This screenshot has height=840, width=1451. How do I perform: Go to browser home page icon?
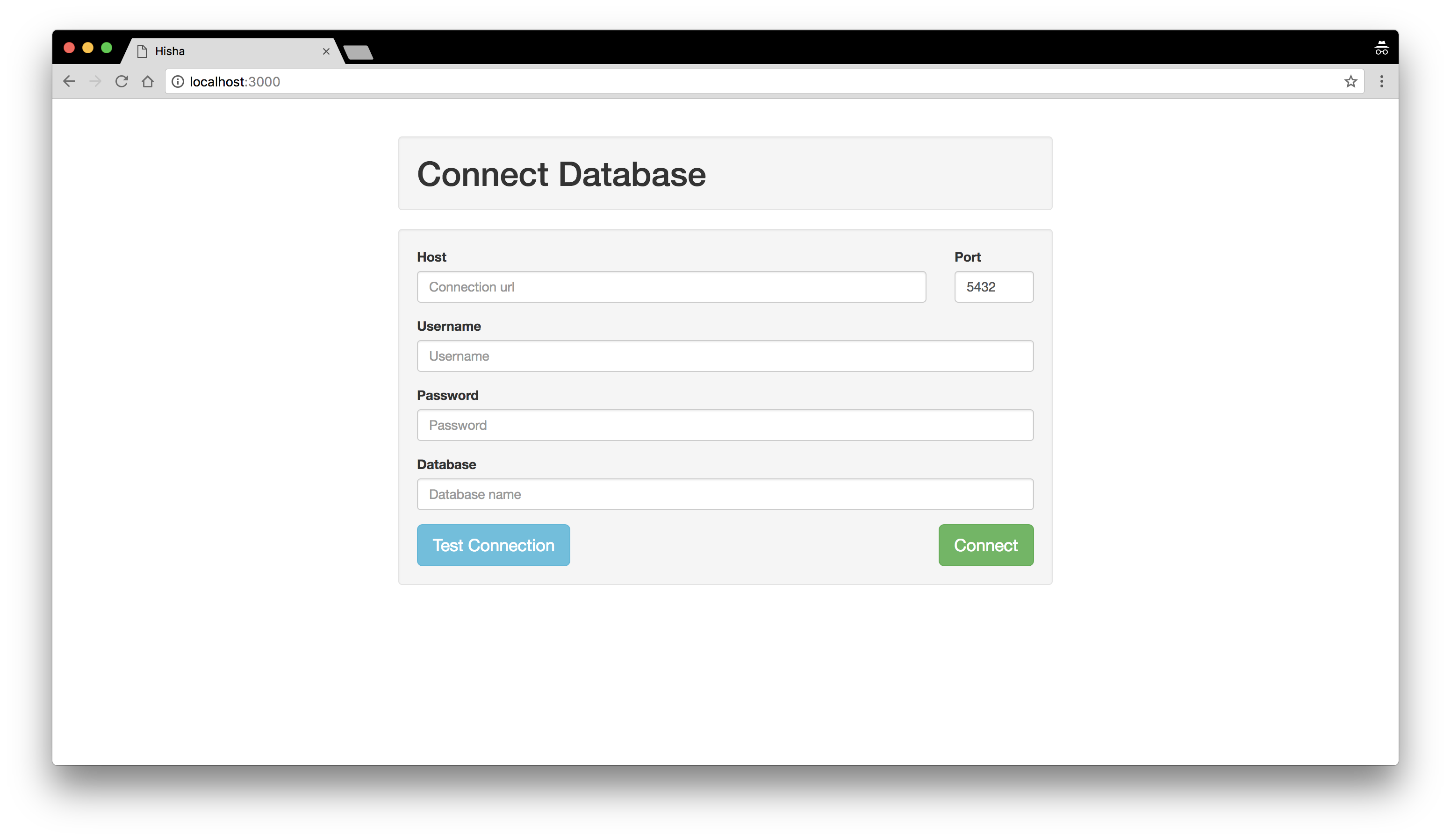(x=148, y=82)
